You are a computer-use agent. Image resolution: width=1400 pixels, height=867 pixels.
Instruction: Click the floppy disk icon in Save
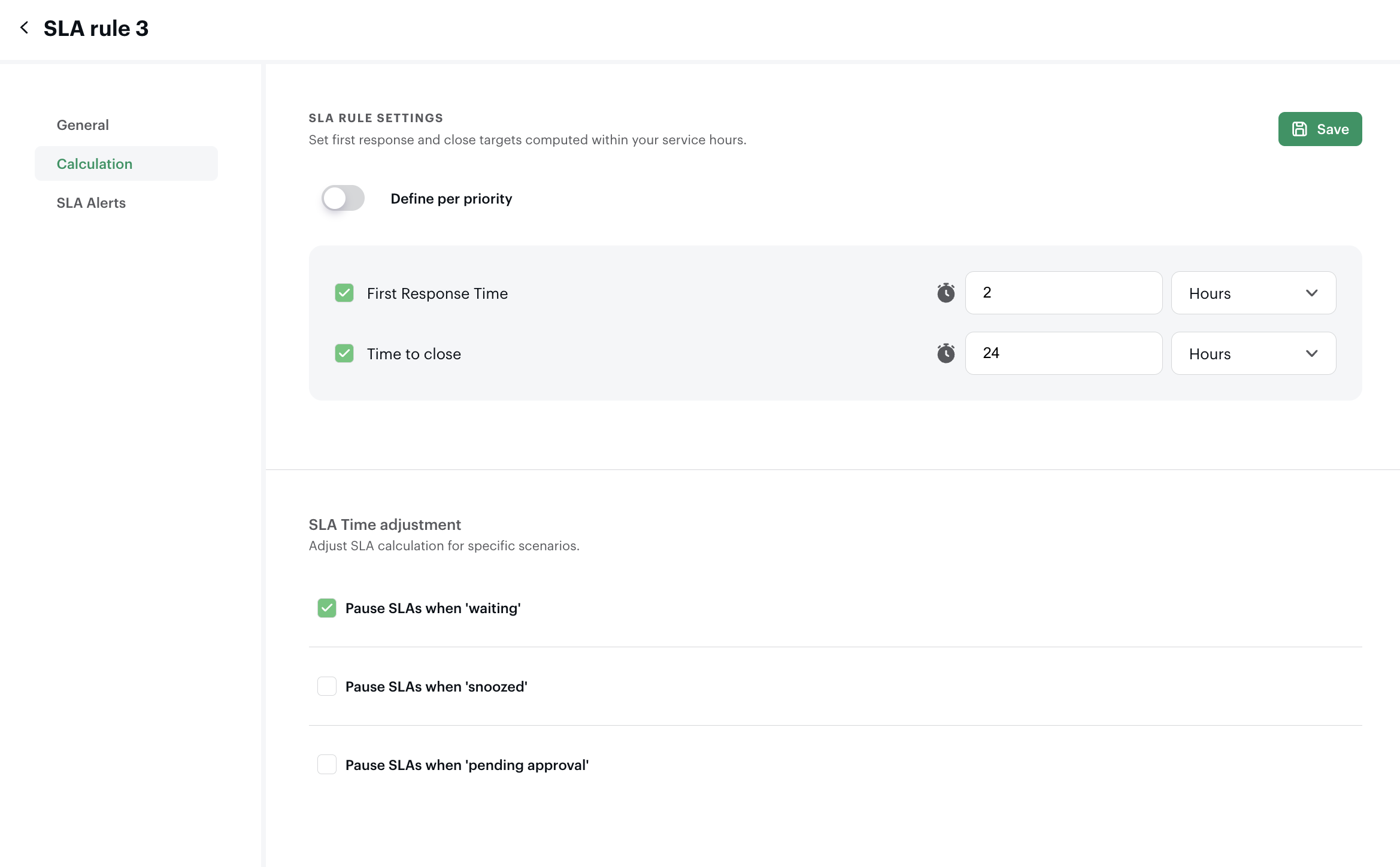tap(1299, 129)
